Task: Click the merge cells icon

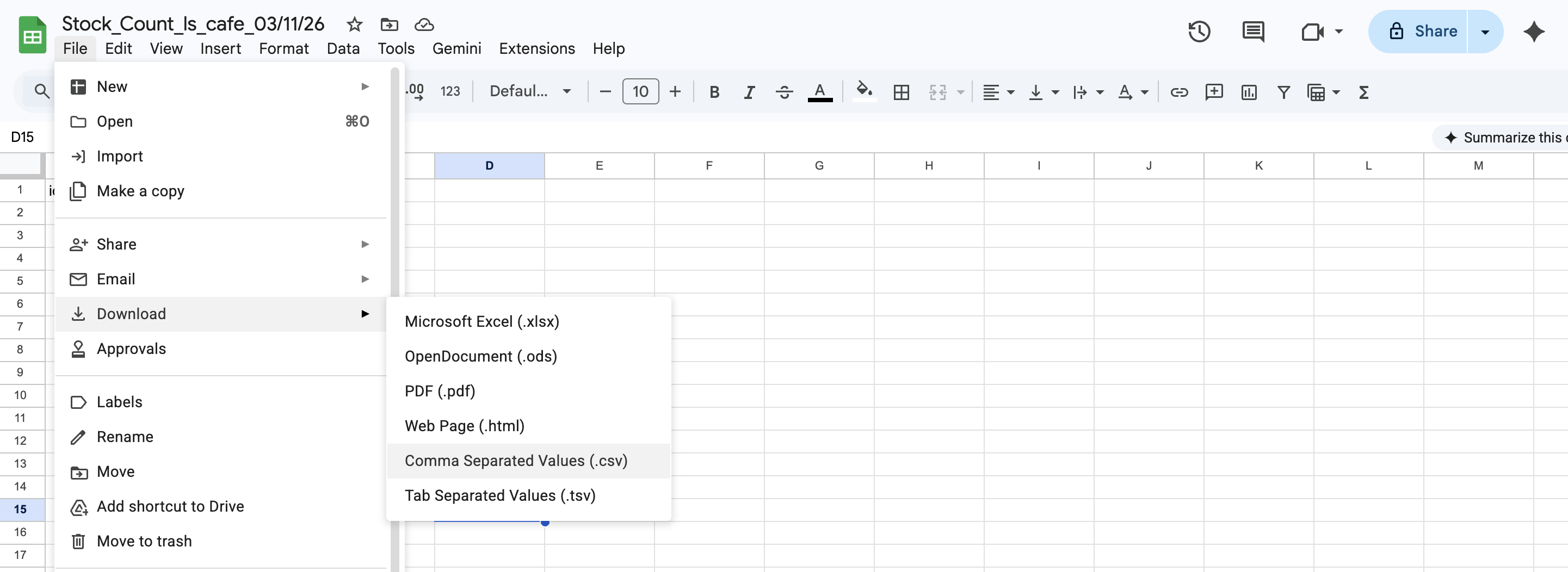Action: tap(937, 92)
